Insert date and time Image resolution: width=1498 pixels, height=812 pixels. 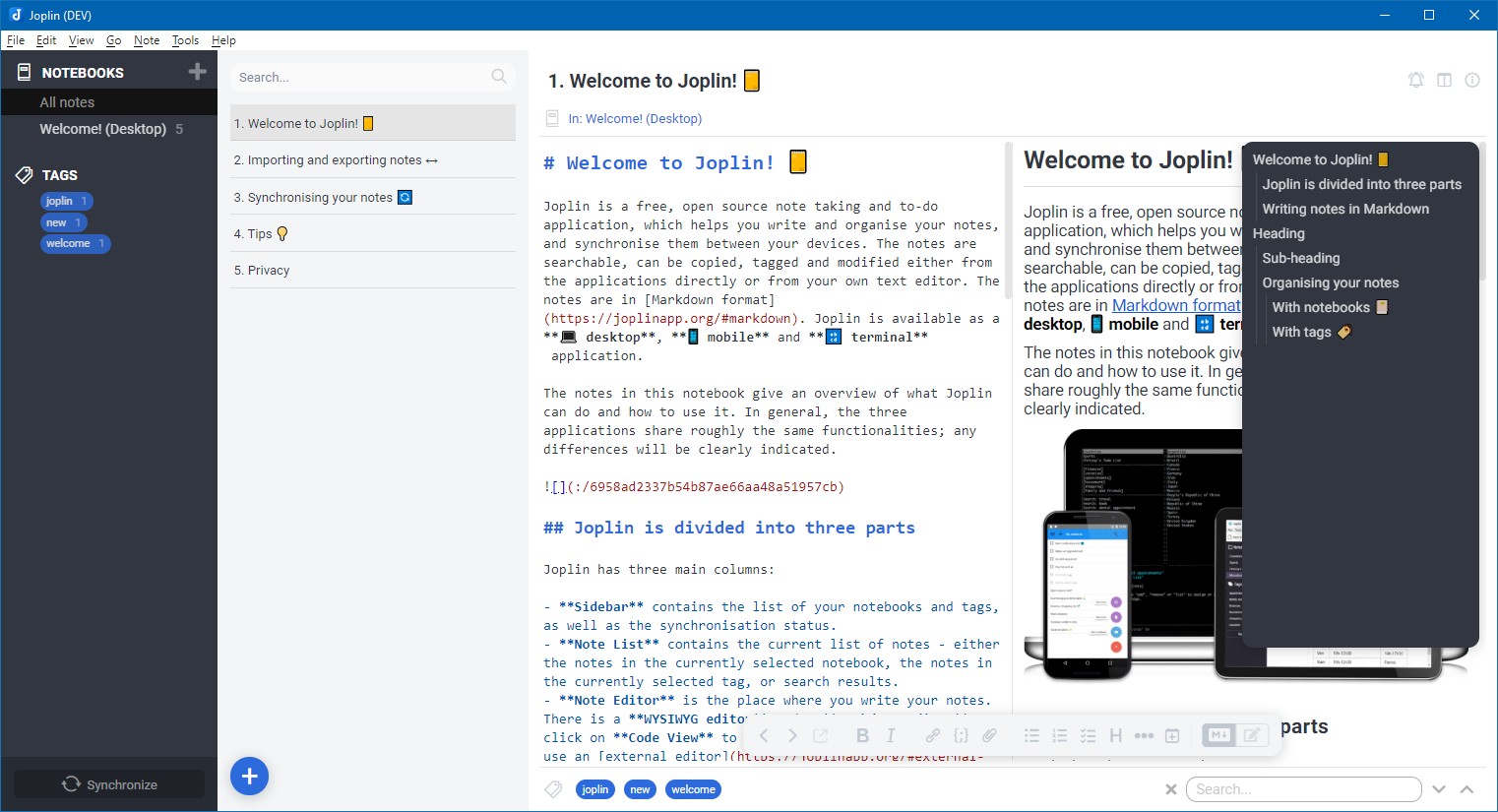coord(1172,735)
